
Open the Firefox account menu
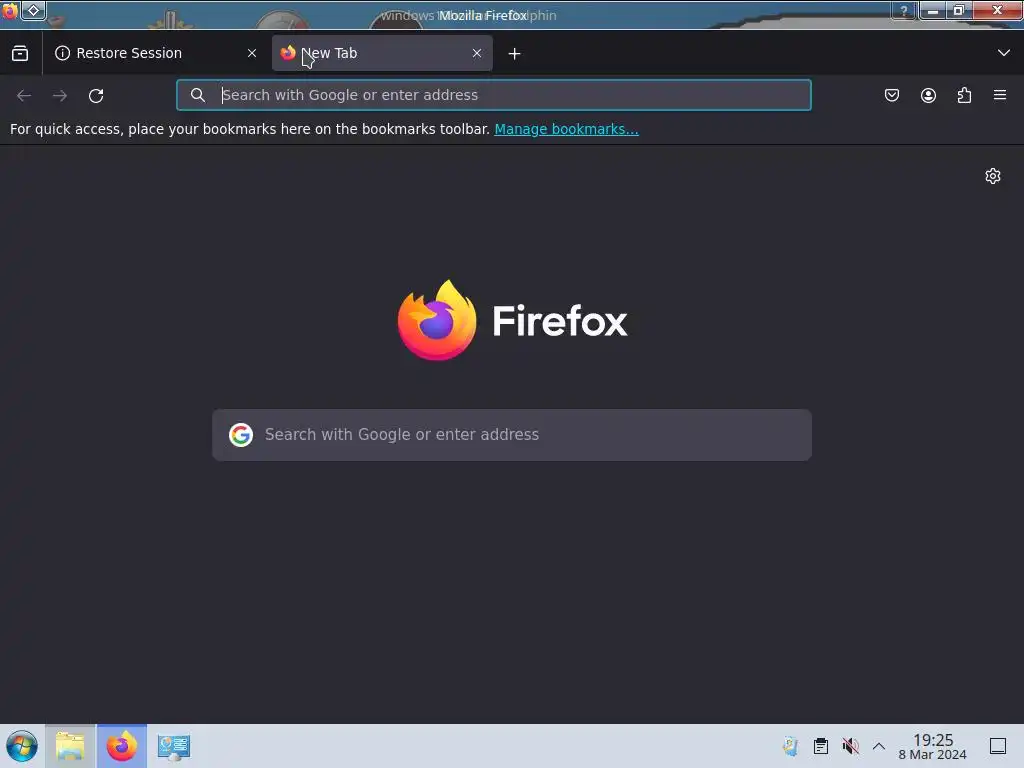(x=928, y=95)
